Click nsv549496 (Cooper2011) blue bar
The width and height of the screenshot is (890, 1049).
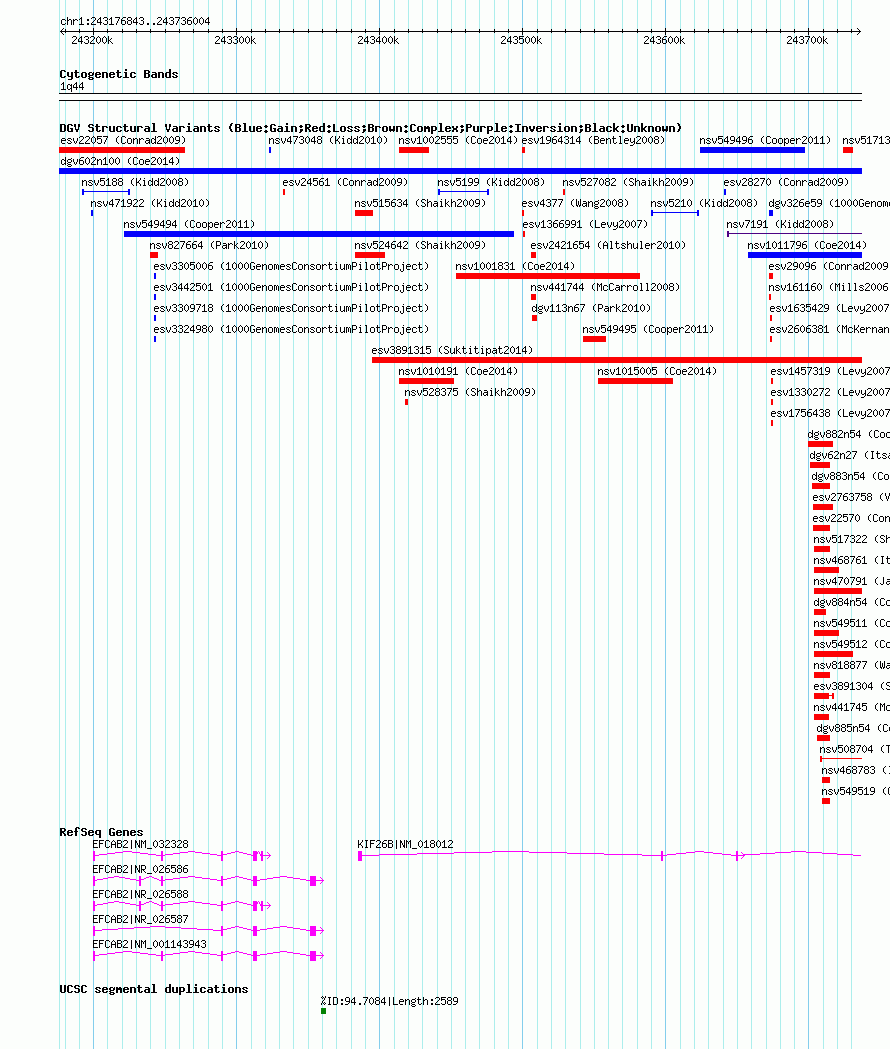(752, 150)
